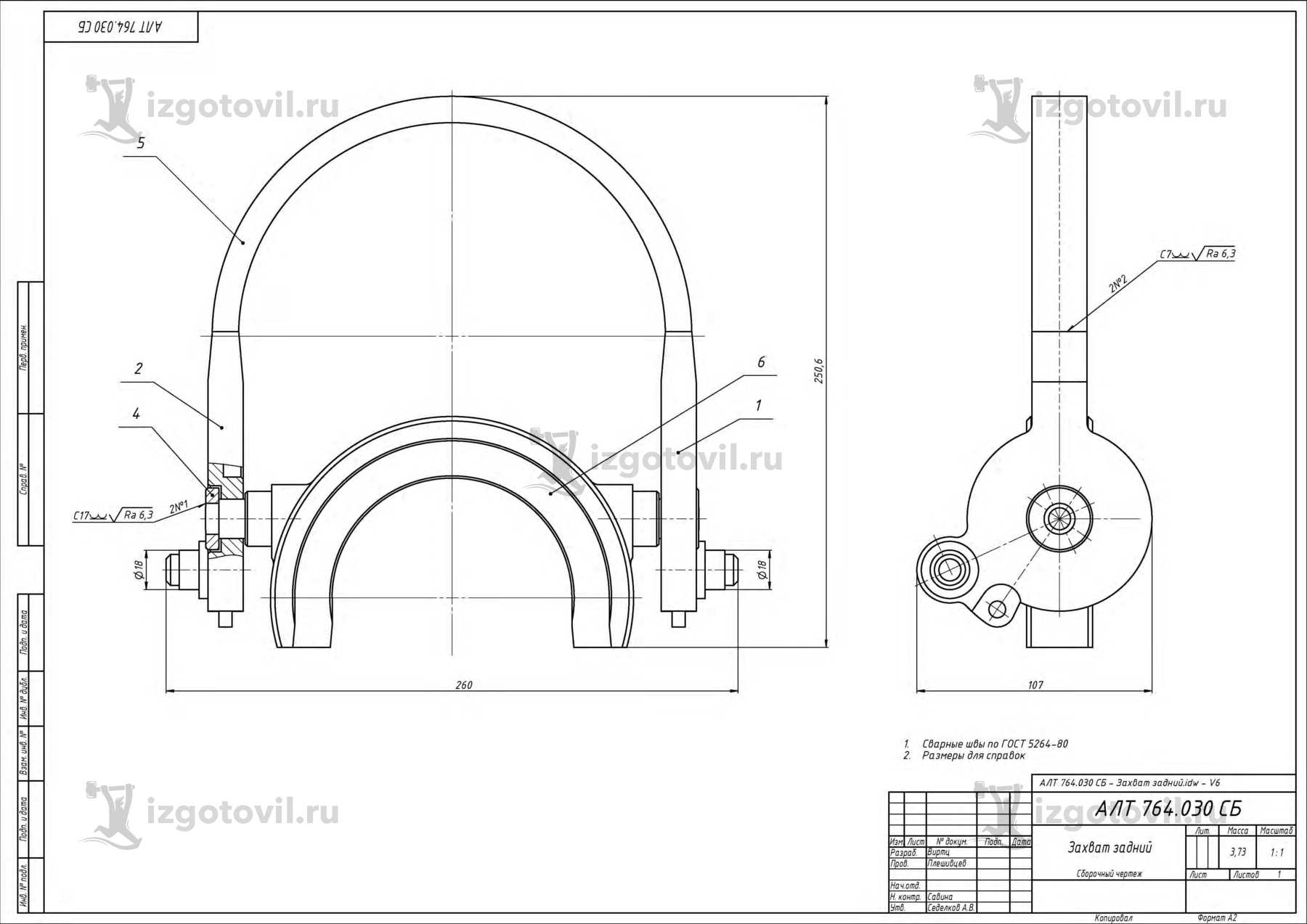Click the Нач.отд. row label
This screenshot has height=924, width=1307.
pyautogui.click(x=905, y=886)
